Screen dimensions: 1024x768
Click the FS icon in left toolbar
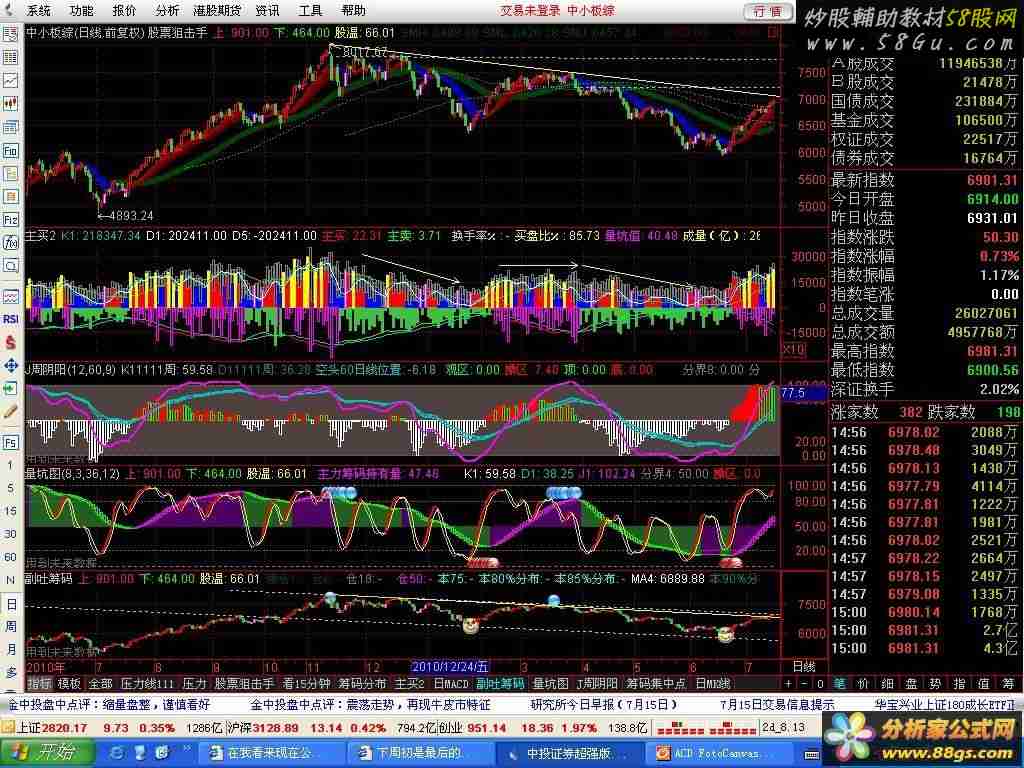[10, 443]
